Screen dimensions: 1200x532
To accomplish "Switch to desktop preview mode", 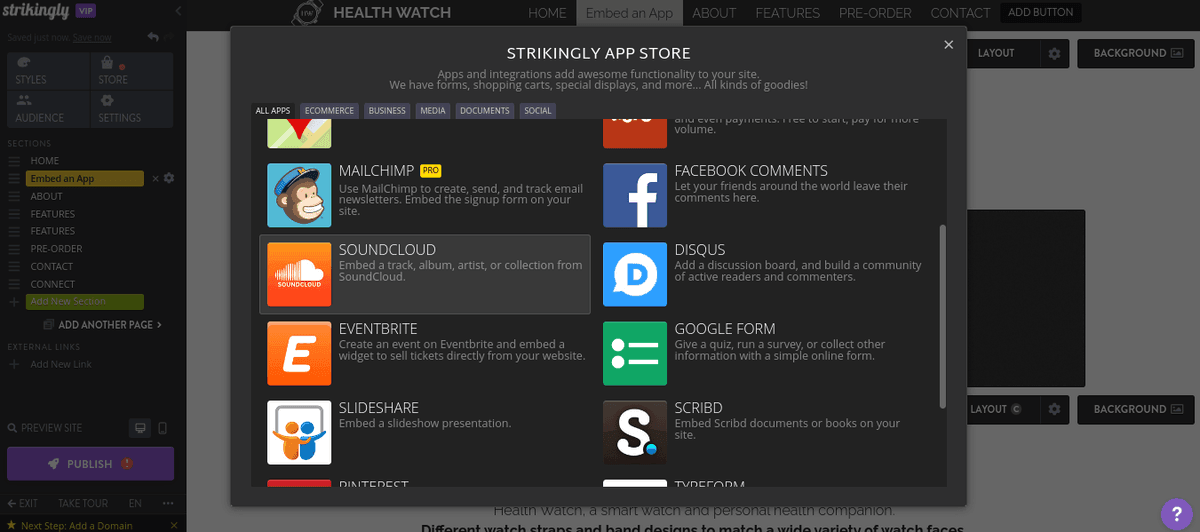I will pos(141,428).
